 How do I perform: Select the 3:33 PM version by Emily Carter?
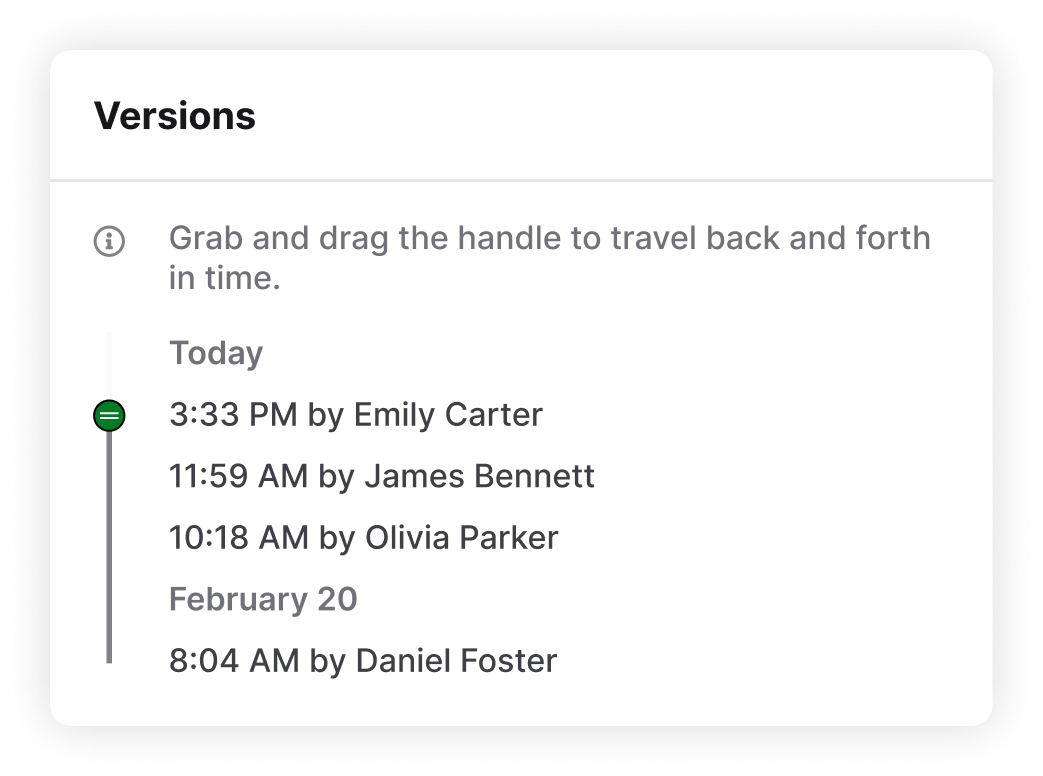[356, 415]
